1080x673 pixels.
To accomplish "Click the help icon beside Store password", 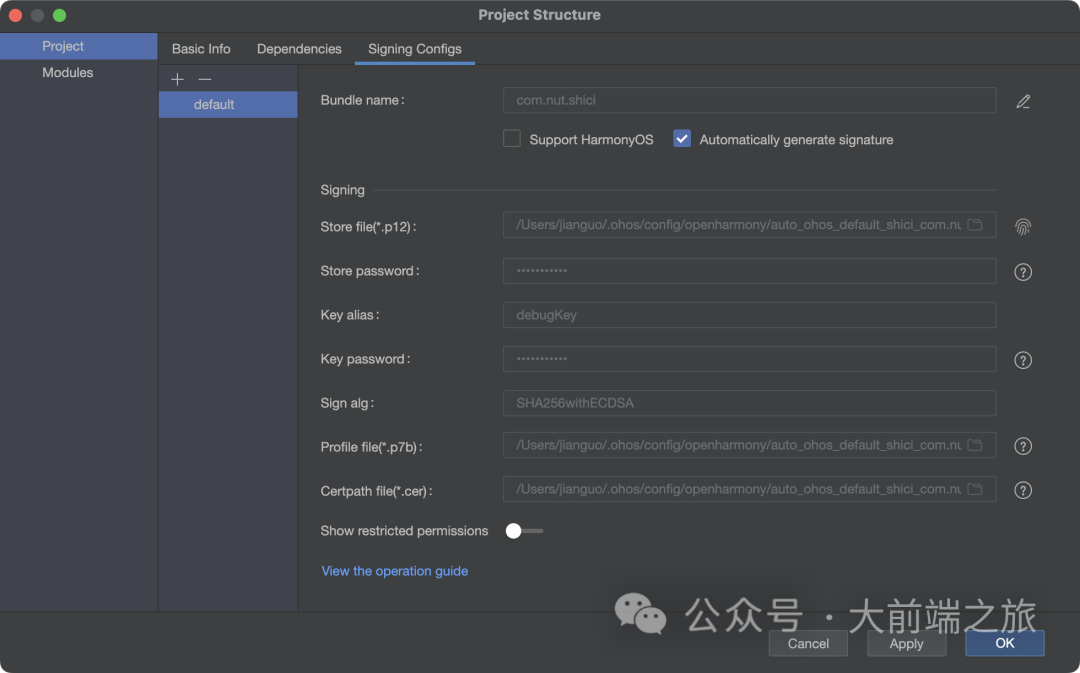I will point(1023,272).
